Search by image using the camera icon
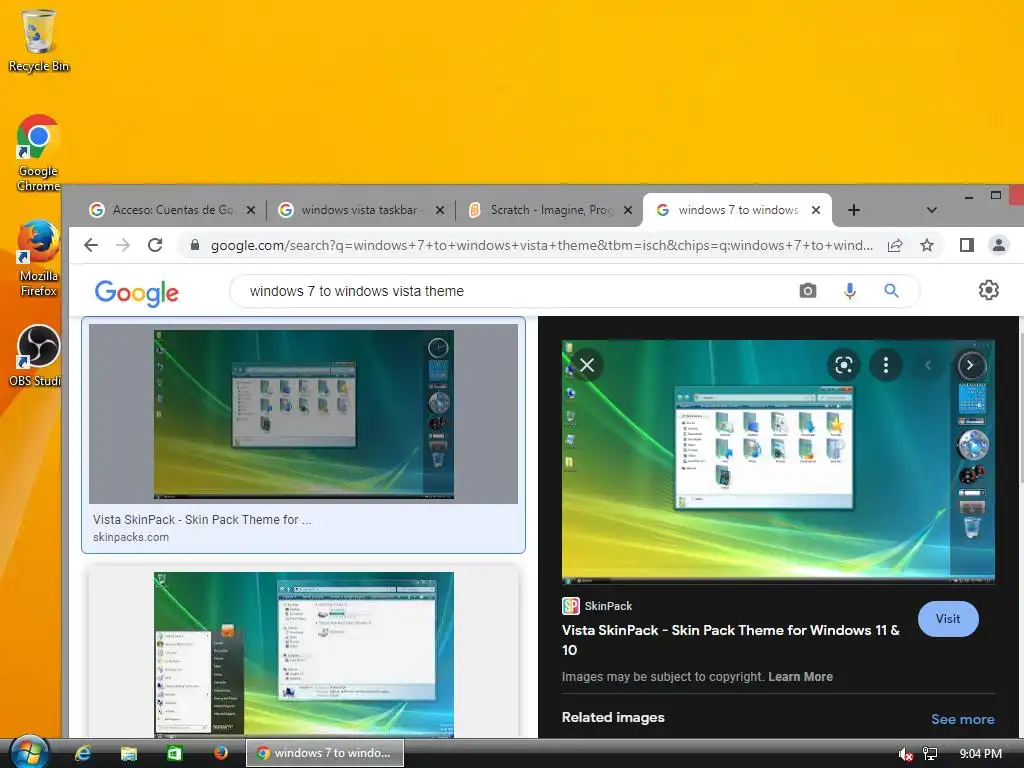The image size is (1024, 768). click(808, 291)
